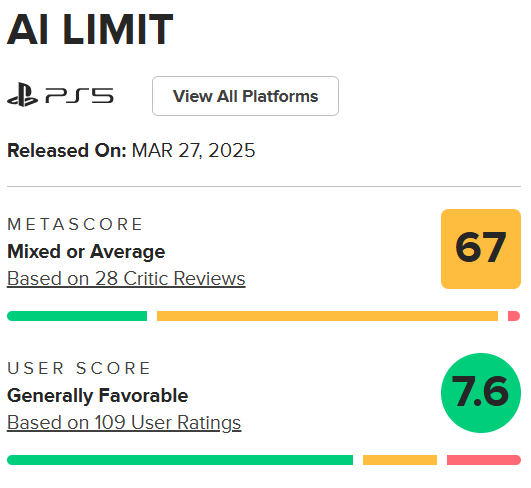The width and height of the screenshot is (531, 488).
Task: Select the red negative user ratings bar
Action: pyautogui.click(x=484, y=460)
